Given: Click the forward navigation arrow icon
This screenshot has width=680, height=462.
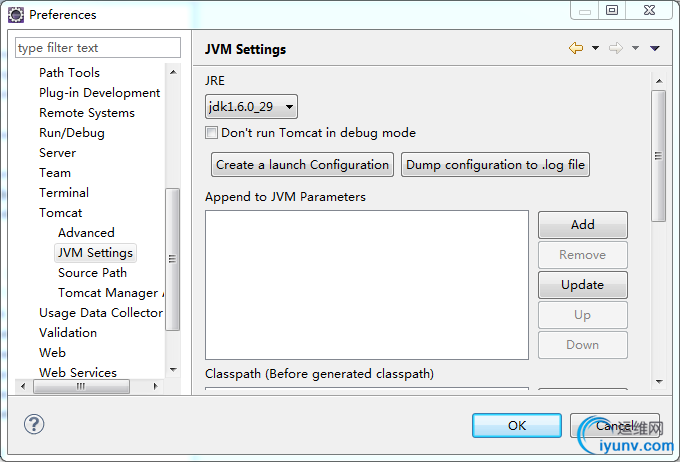Looking at the screenshot, I should click(x=616, y=48).
